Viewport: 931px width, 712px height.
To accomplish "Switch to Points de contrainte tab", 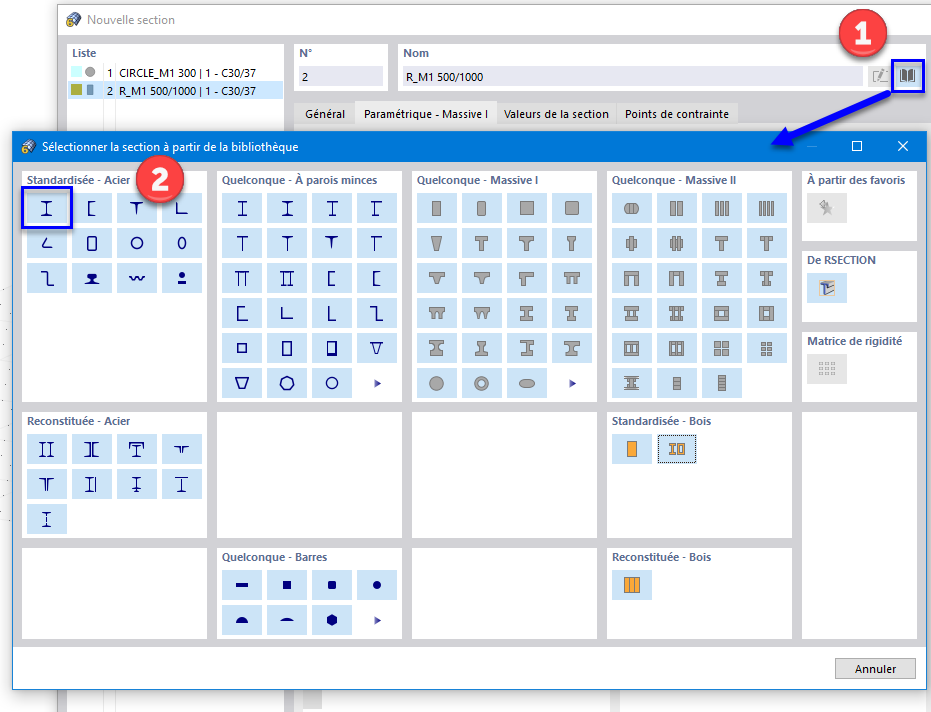I will coord(677,114).
